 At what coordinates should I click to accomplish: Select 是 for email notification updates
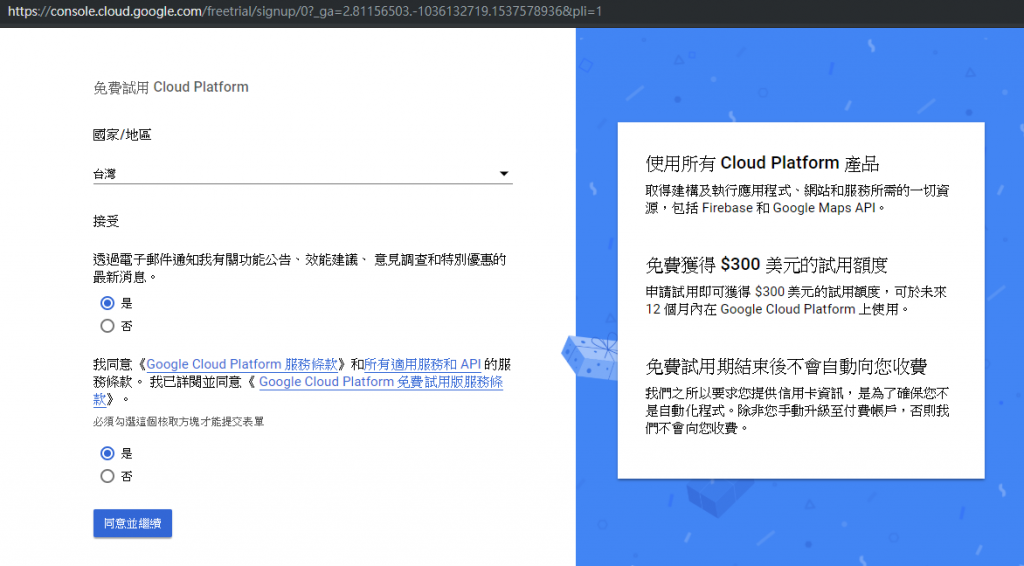(107, 303)
